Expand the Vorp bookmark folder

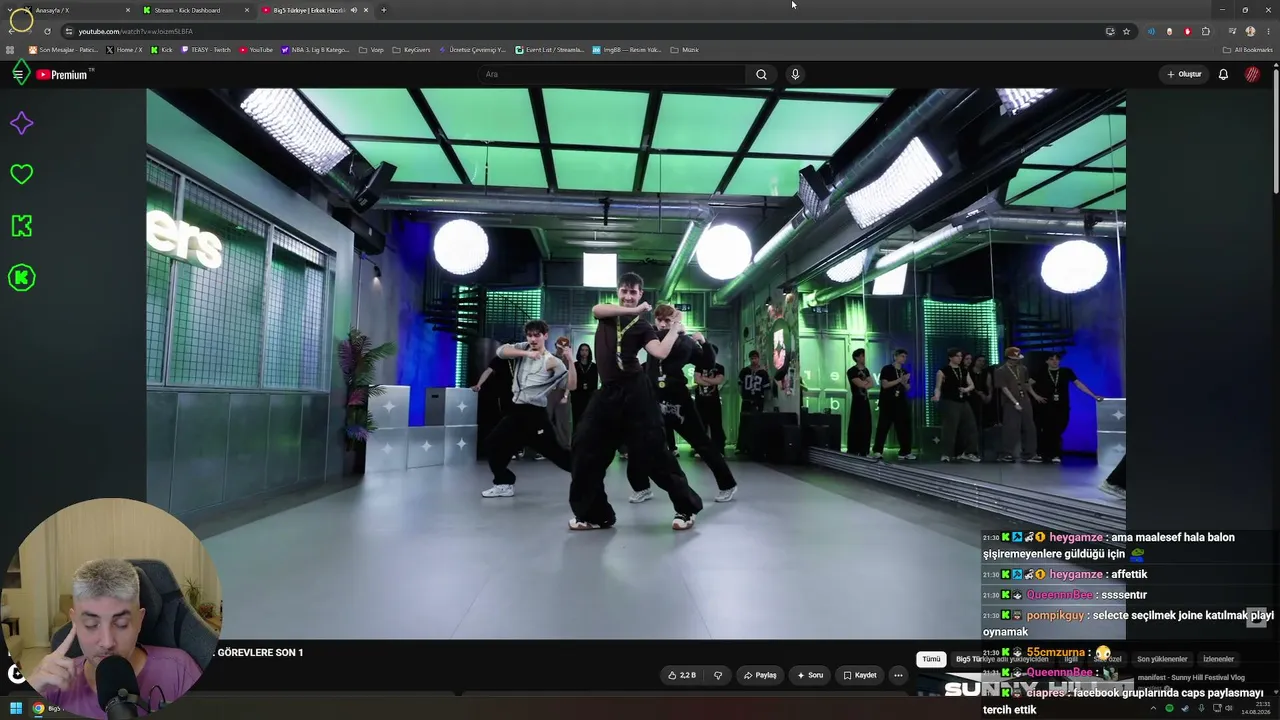tap(371, 49)
